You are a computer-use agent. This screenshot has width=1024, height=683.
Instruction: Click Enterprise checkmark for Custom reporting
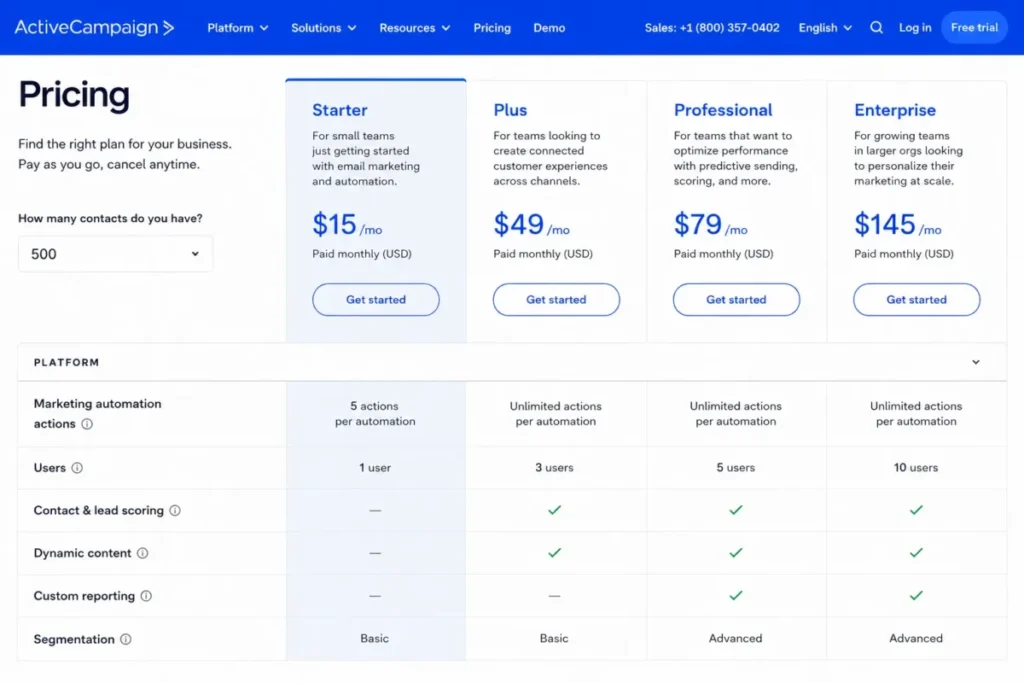coord(916,596)
